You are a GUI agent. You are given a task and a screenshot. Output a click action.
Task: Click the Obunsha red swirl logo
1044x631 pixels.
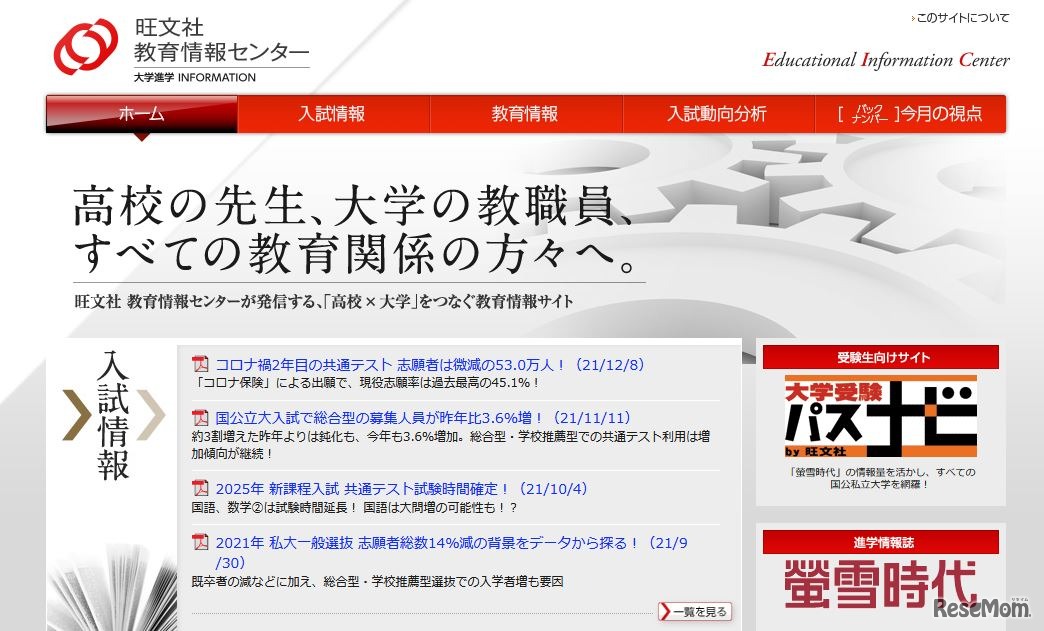[x=89, y=42]
